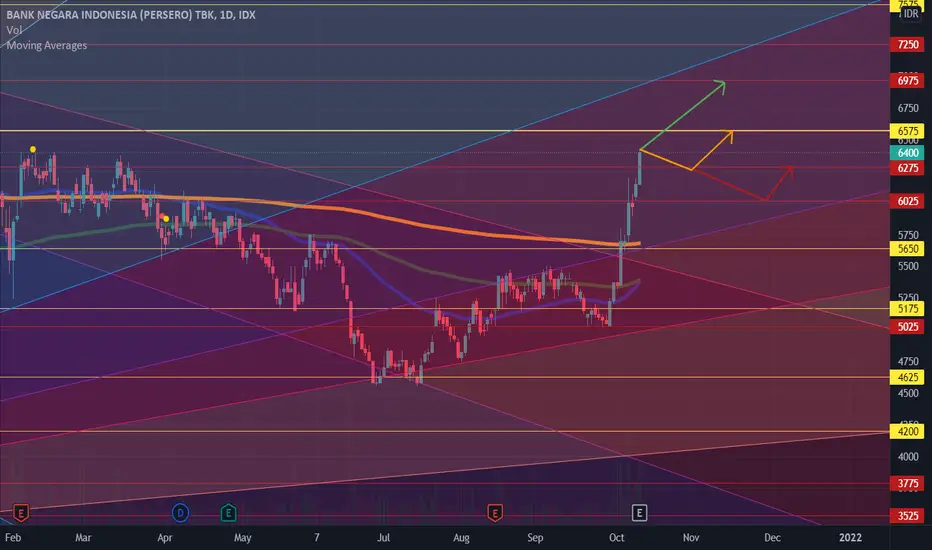932x550 pixels.
Task: Click the 4500 price scale value
Action: 908,393
